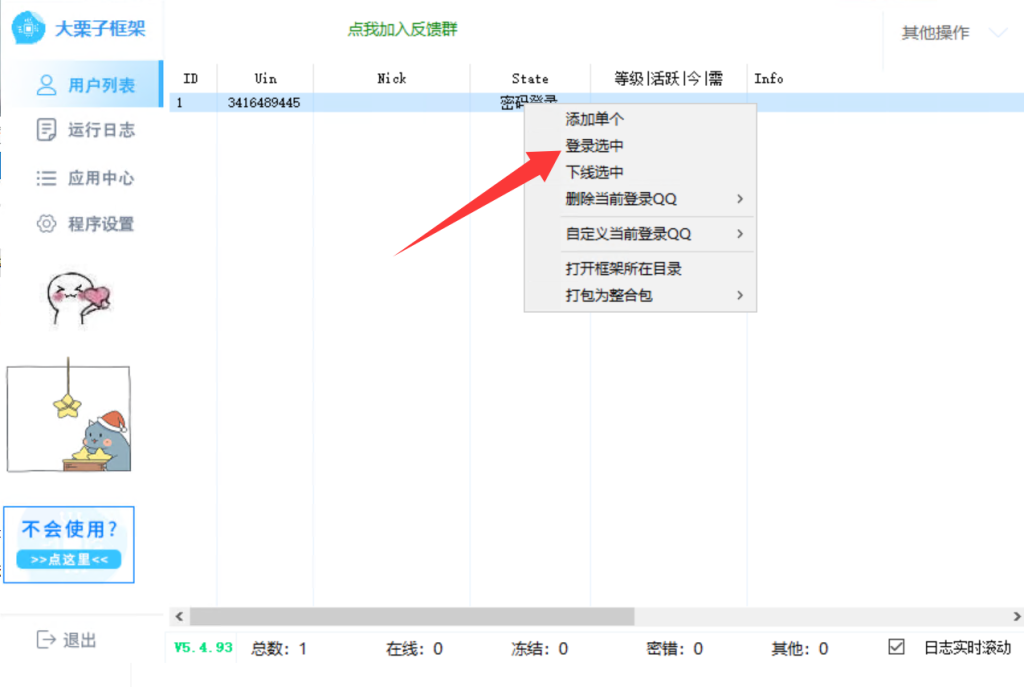Click 打开框架所在目录 menu item

coord(624,269)
